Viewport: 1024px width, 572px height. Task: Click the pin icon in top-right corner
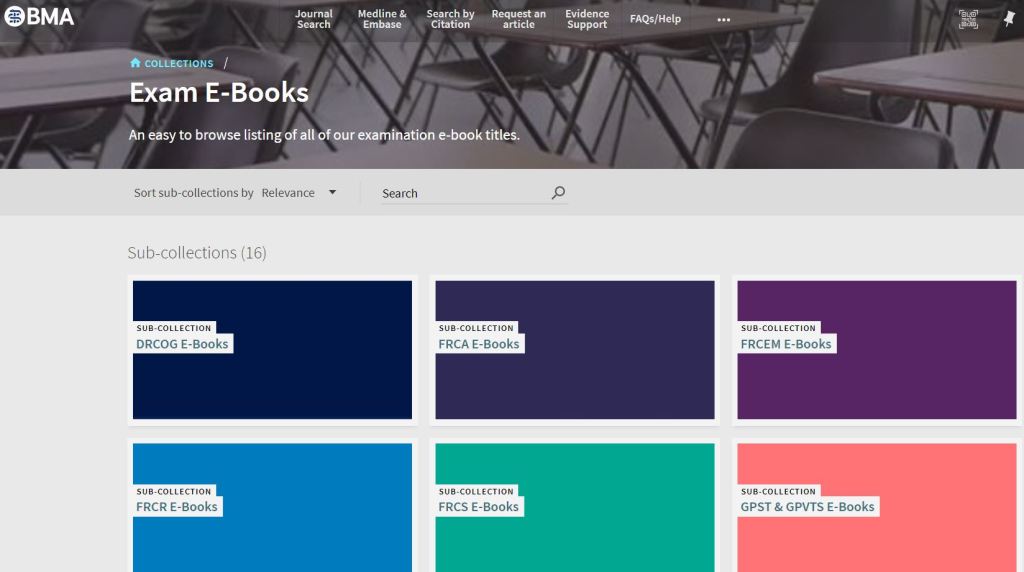(x=1009, y=19)
